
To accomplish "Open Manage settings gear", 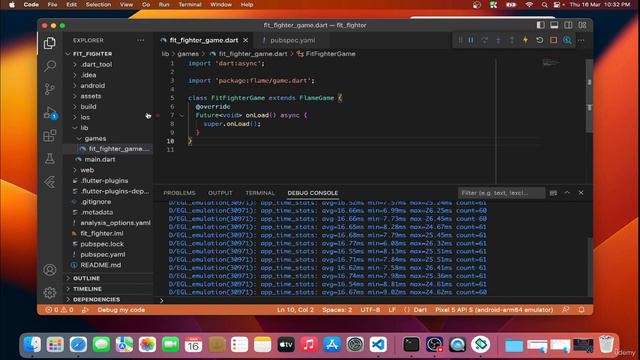I will point(50,293).
